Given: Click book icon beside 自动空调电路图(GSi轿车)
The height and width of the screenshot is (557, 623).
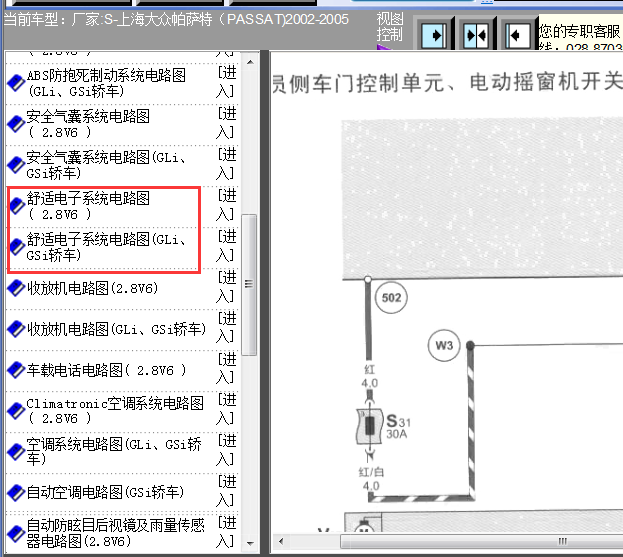Looking at the screenshot, I should [x=16, y=493].
